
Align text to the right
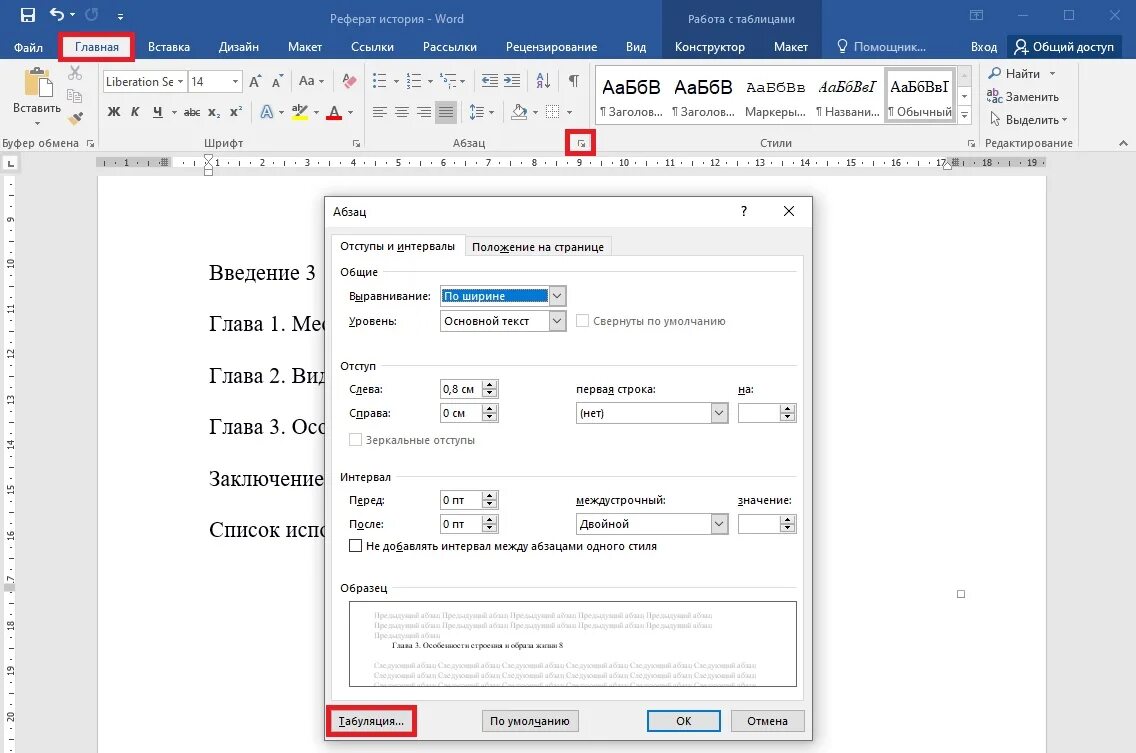(x=424, y=112)
